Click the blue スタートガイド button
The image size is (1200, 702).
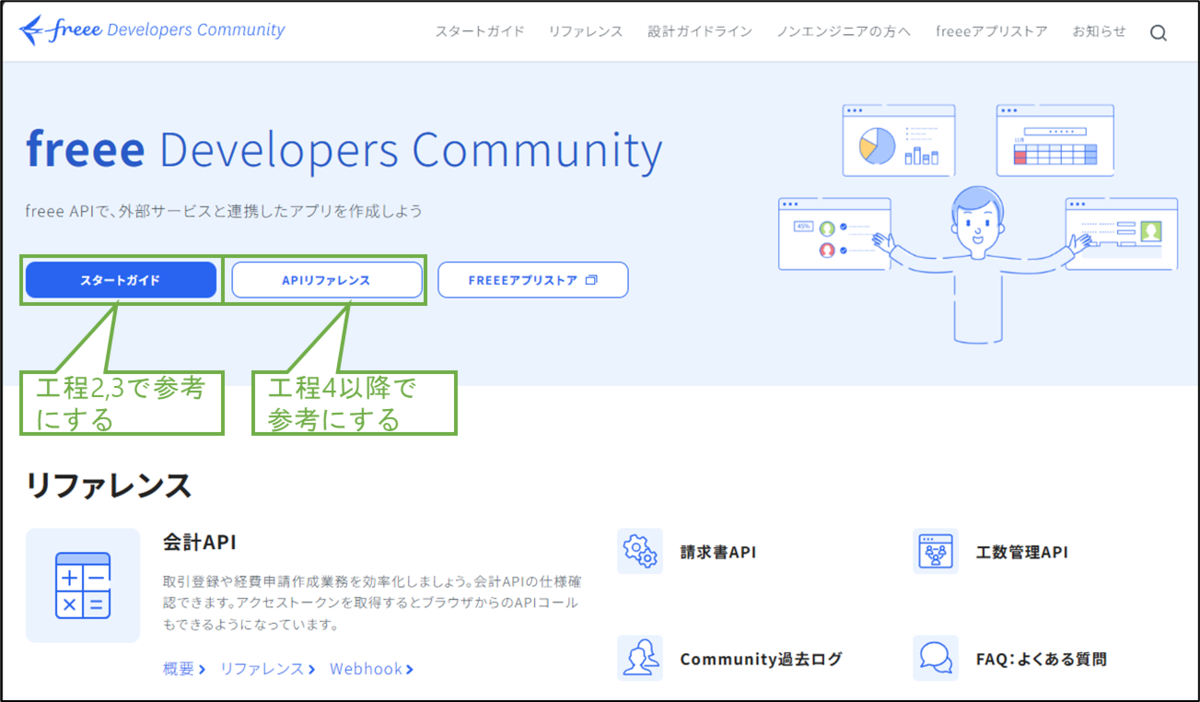(x=121, y=280)
